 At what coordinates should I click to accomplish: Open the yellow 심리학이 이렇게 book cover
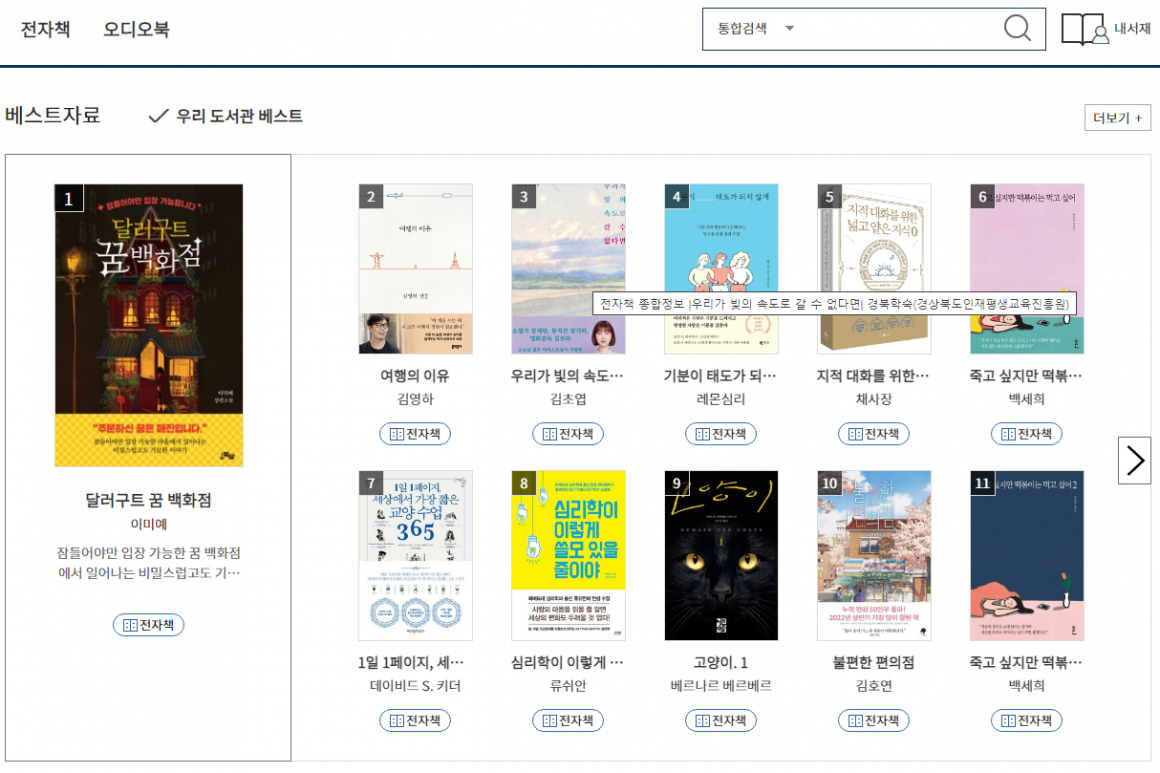[x=567, y=555]
